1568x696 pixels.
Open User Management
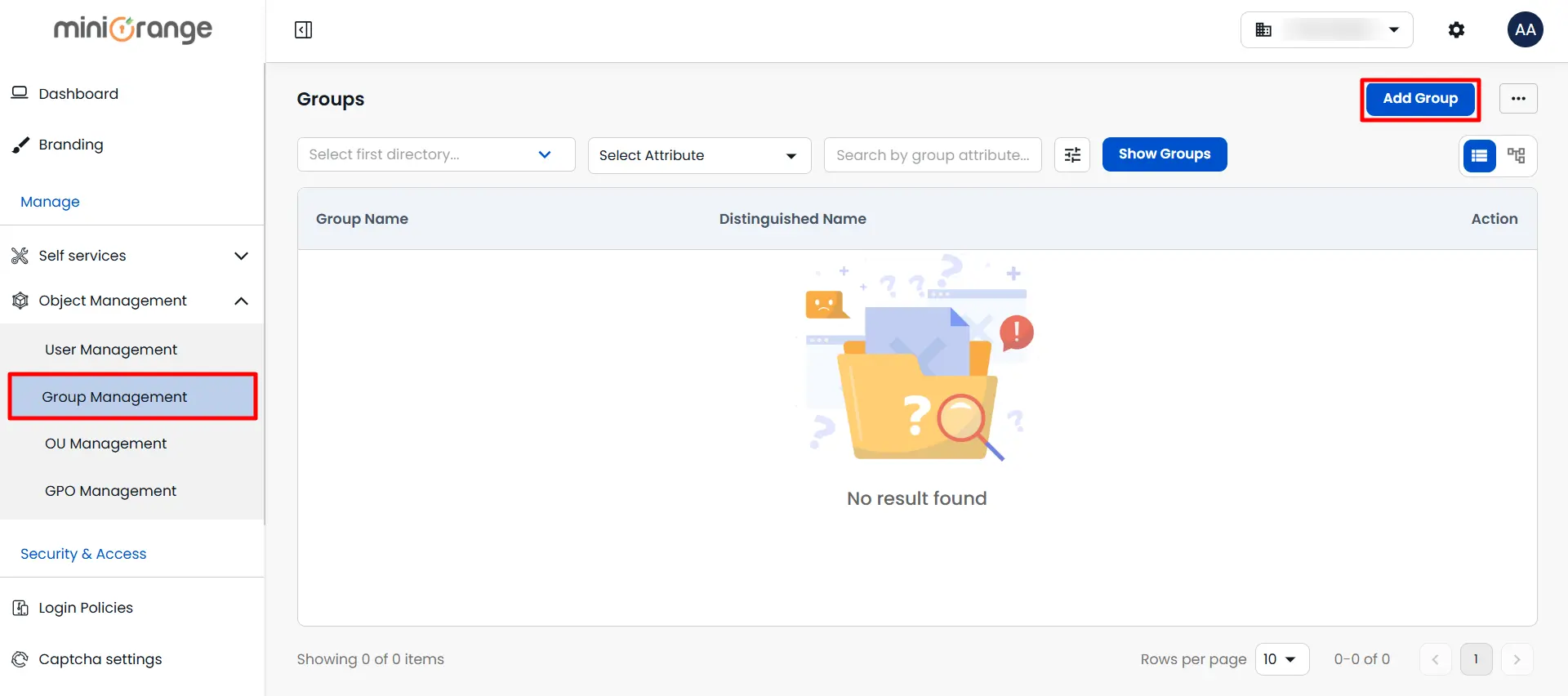point(111,350)
